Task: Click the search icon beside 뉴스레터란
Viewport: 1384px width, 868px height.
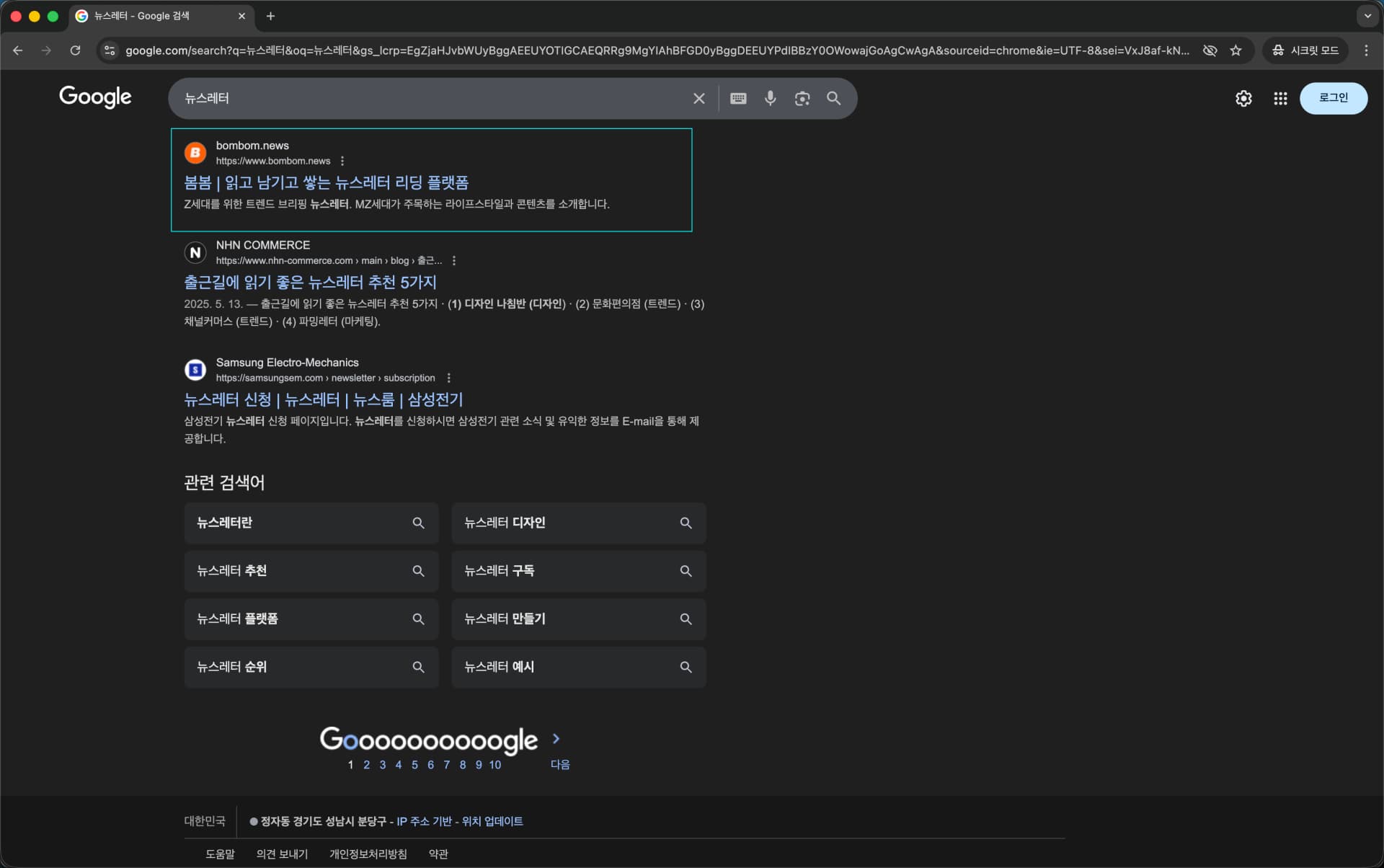Action: click(418, 523)
